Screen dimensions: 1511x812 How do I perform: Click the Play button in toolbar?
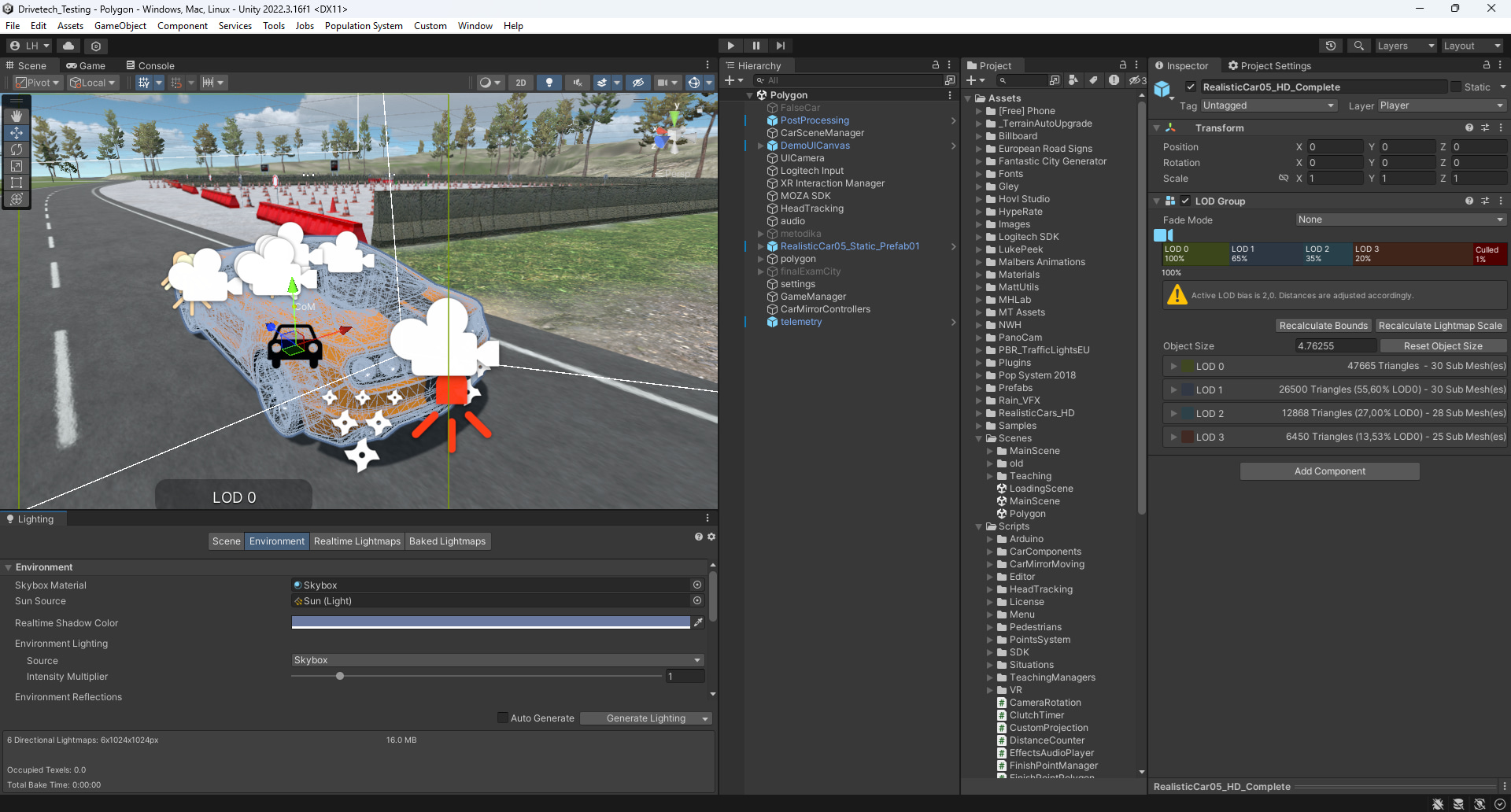click(730, 46)
